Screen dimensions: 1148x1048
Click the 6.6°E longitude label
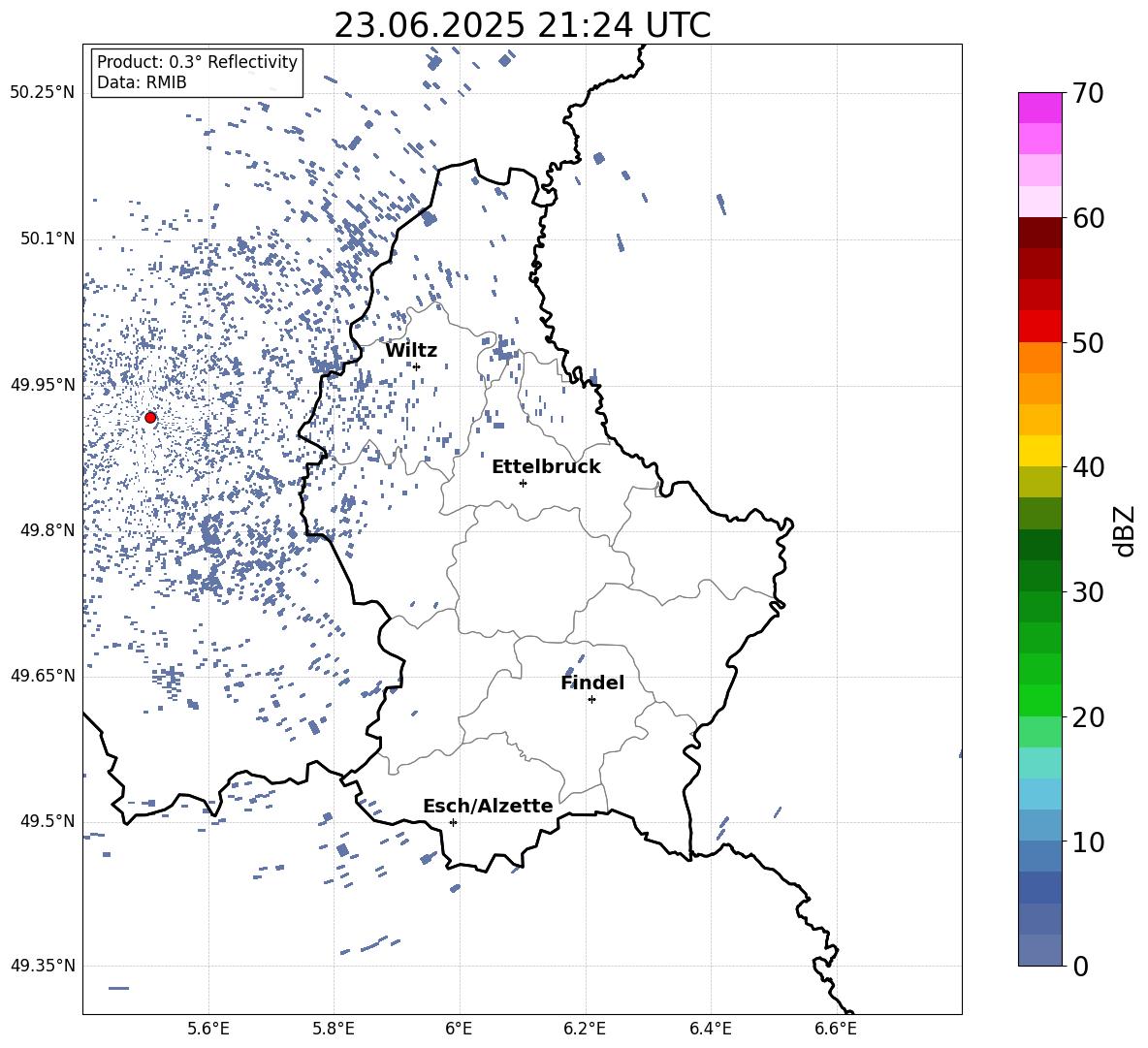pos(836,1029)
